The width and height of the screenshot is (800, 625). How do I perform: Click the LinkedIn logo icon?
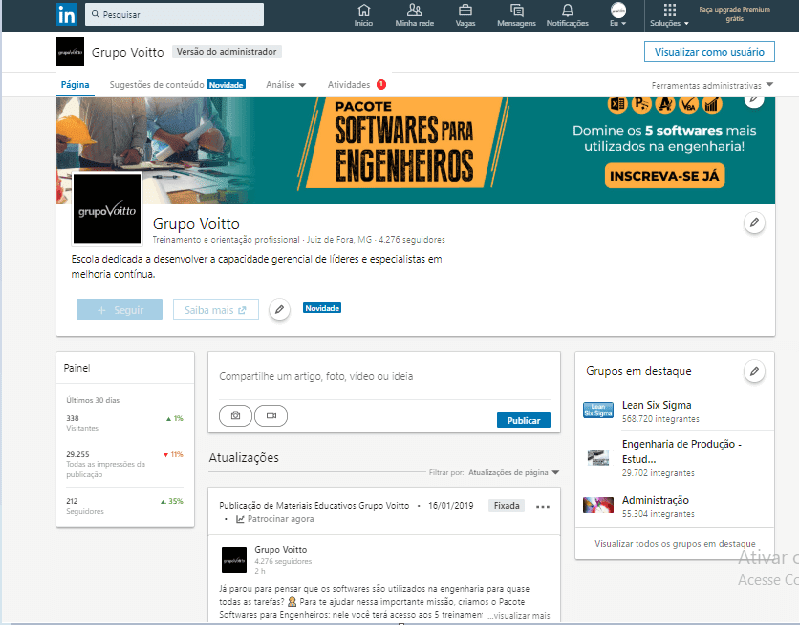coord(66,14)
